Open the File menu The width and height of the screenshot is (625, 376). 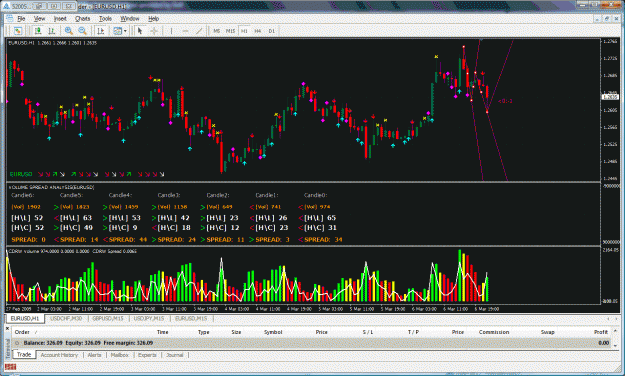pyautogui.click(x=21, y=19)
